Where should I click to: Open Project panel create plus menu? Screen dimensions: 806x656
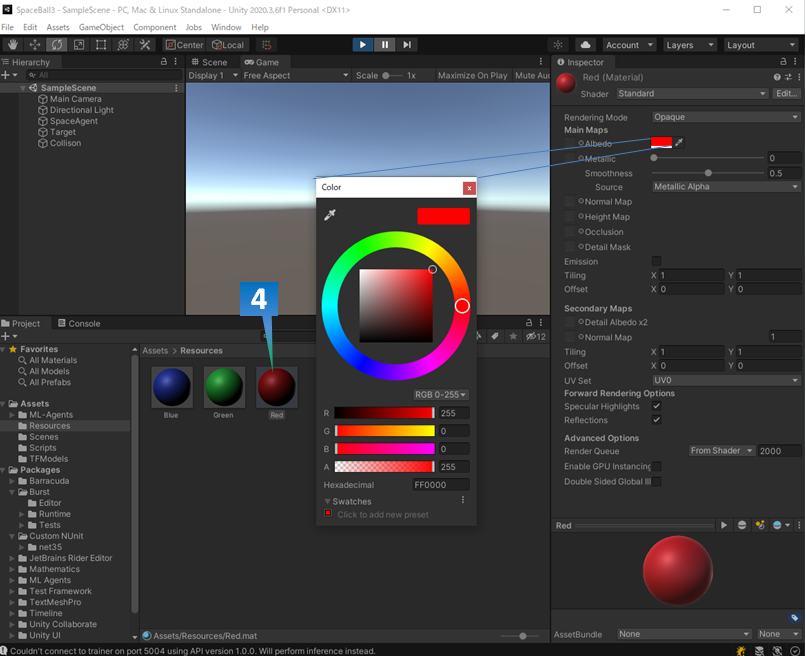(9, 336)
